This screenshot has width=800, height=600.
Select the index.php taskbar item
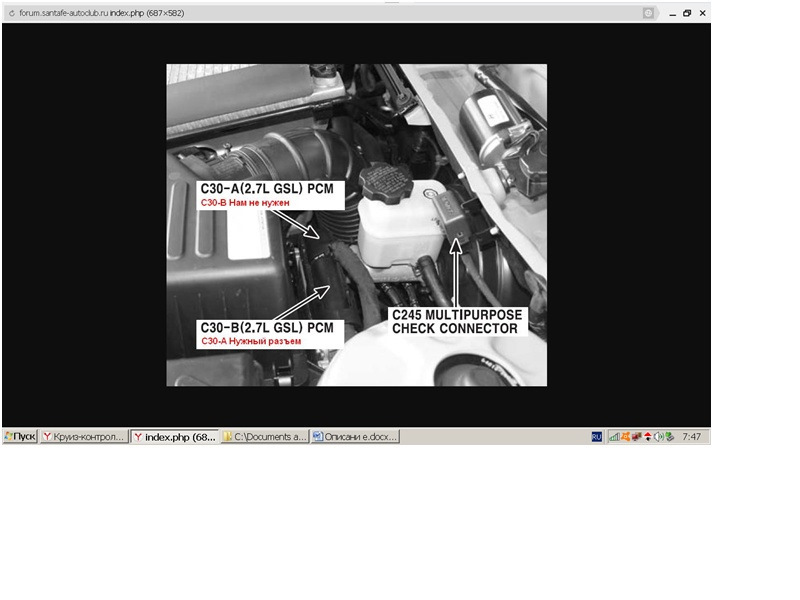coord(175,437)
